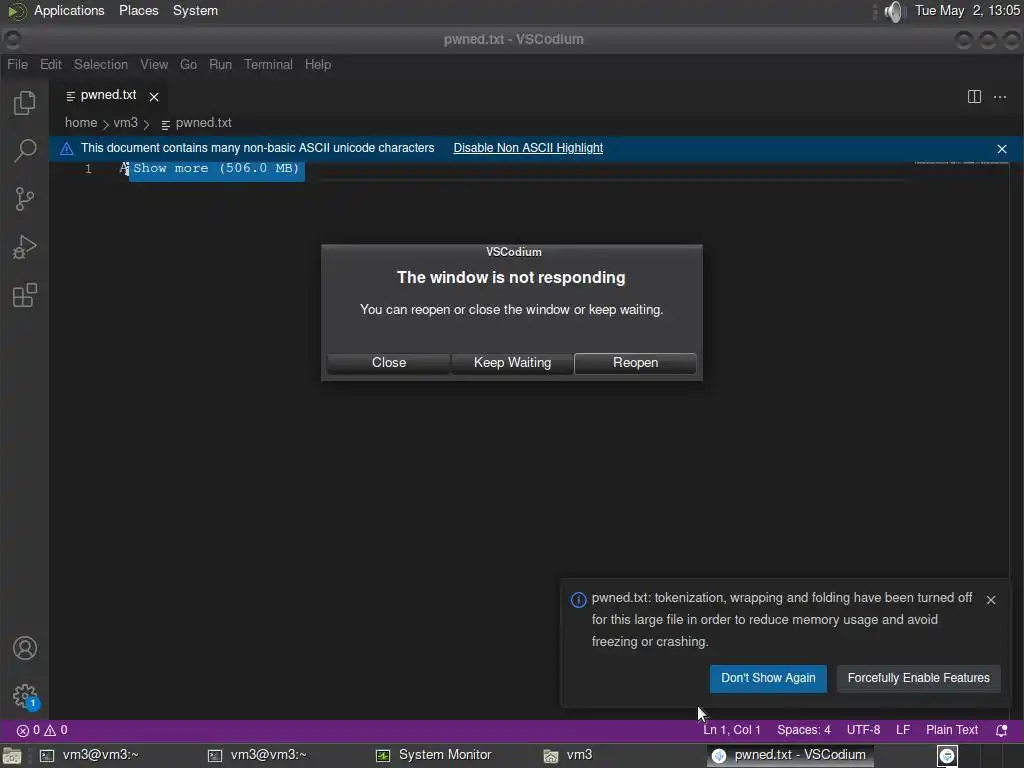This screenshot has height=768, width=1024.
Task: Close the tokenization notification
Action: tap(991, 600)
